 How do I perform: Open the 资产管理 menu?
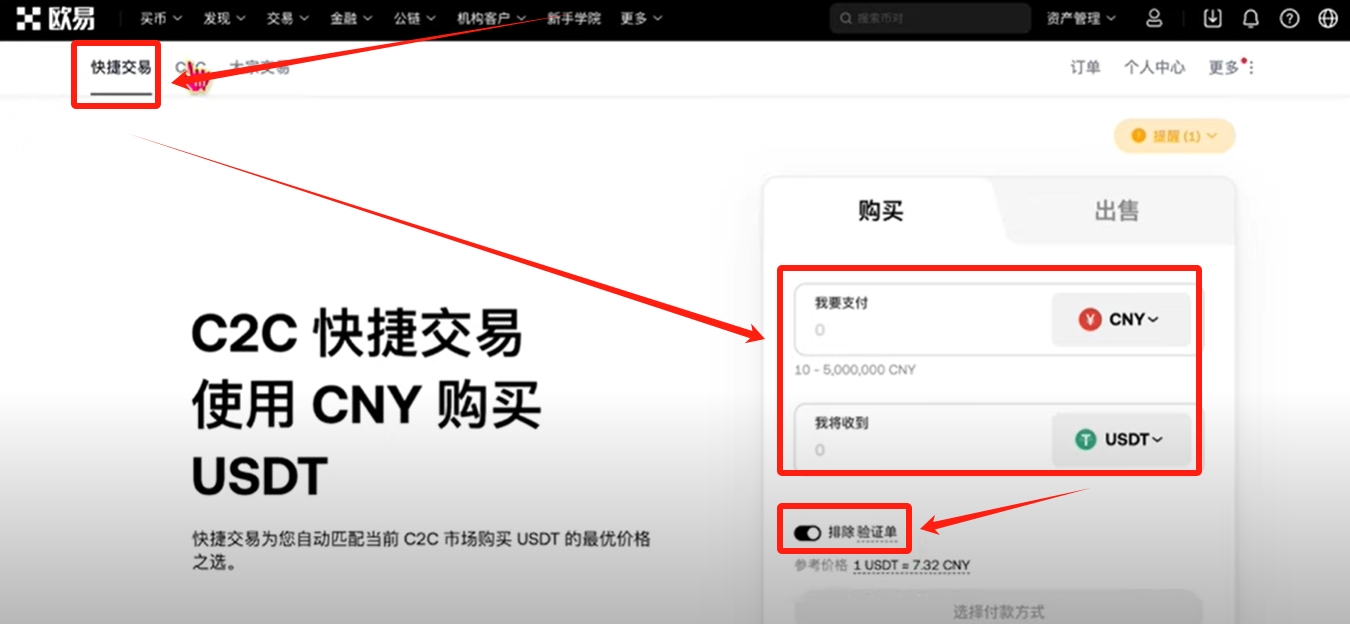pyautogui.click(x=1080, y=18)
